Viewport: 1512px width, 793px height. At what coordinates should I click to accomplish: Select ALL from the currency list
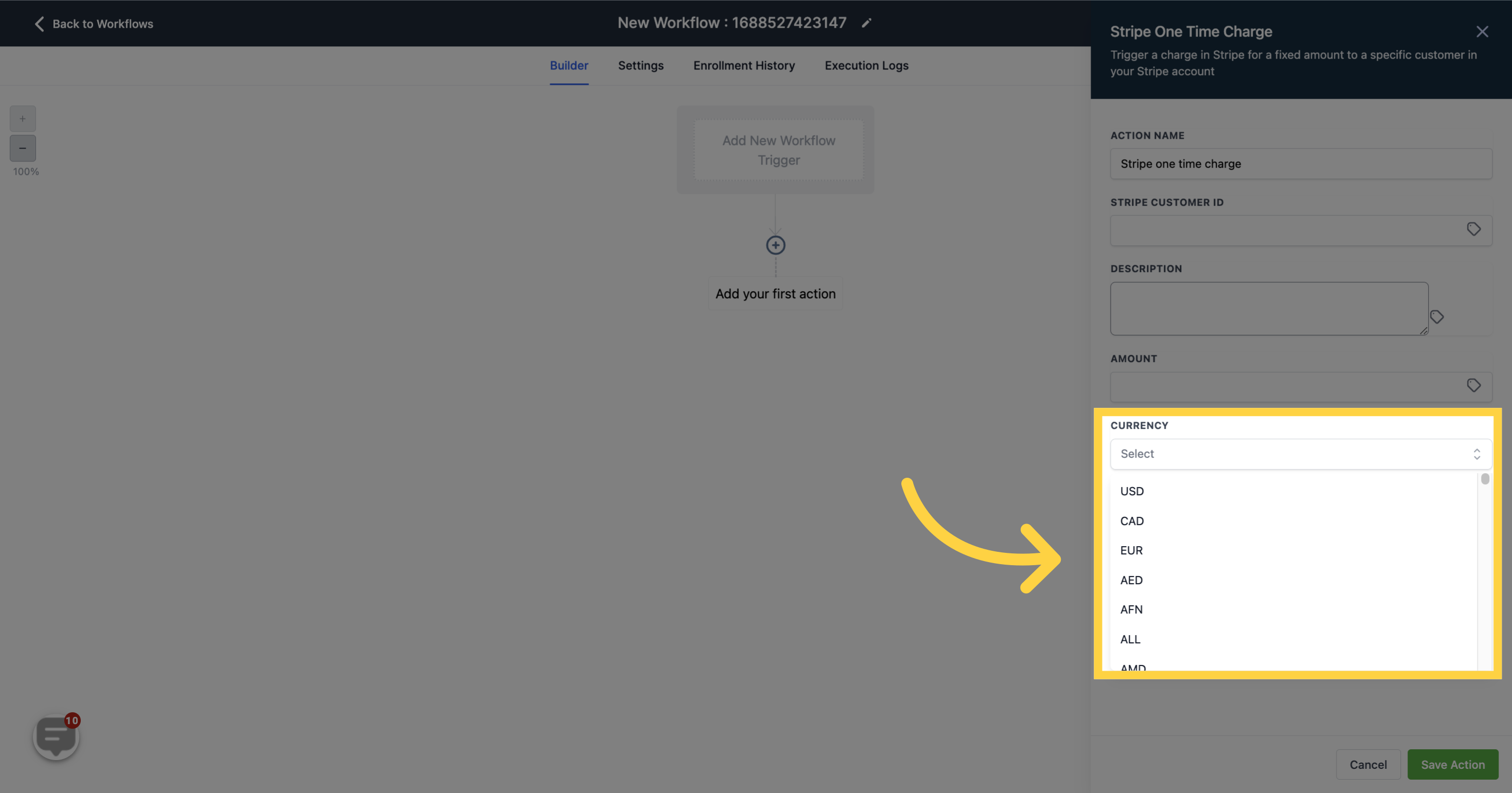pos(1293,639)
